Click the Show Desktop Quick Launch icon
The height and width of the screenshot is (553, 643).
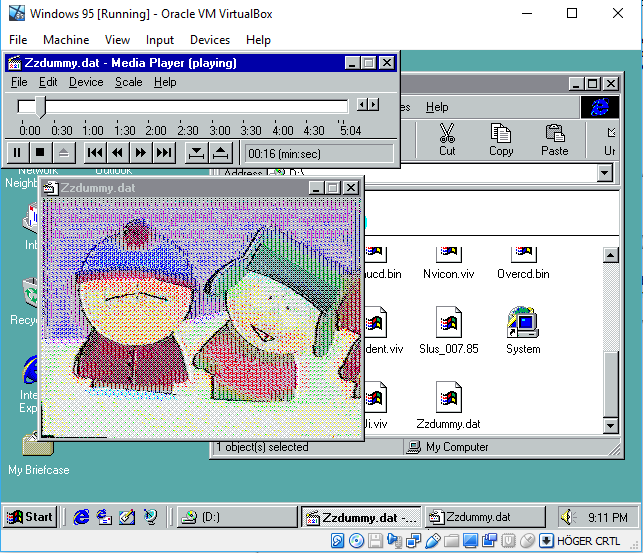tap(127, 517)
